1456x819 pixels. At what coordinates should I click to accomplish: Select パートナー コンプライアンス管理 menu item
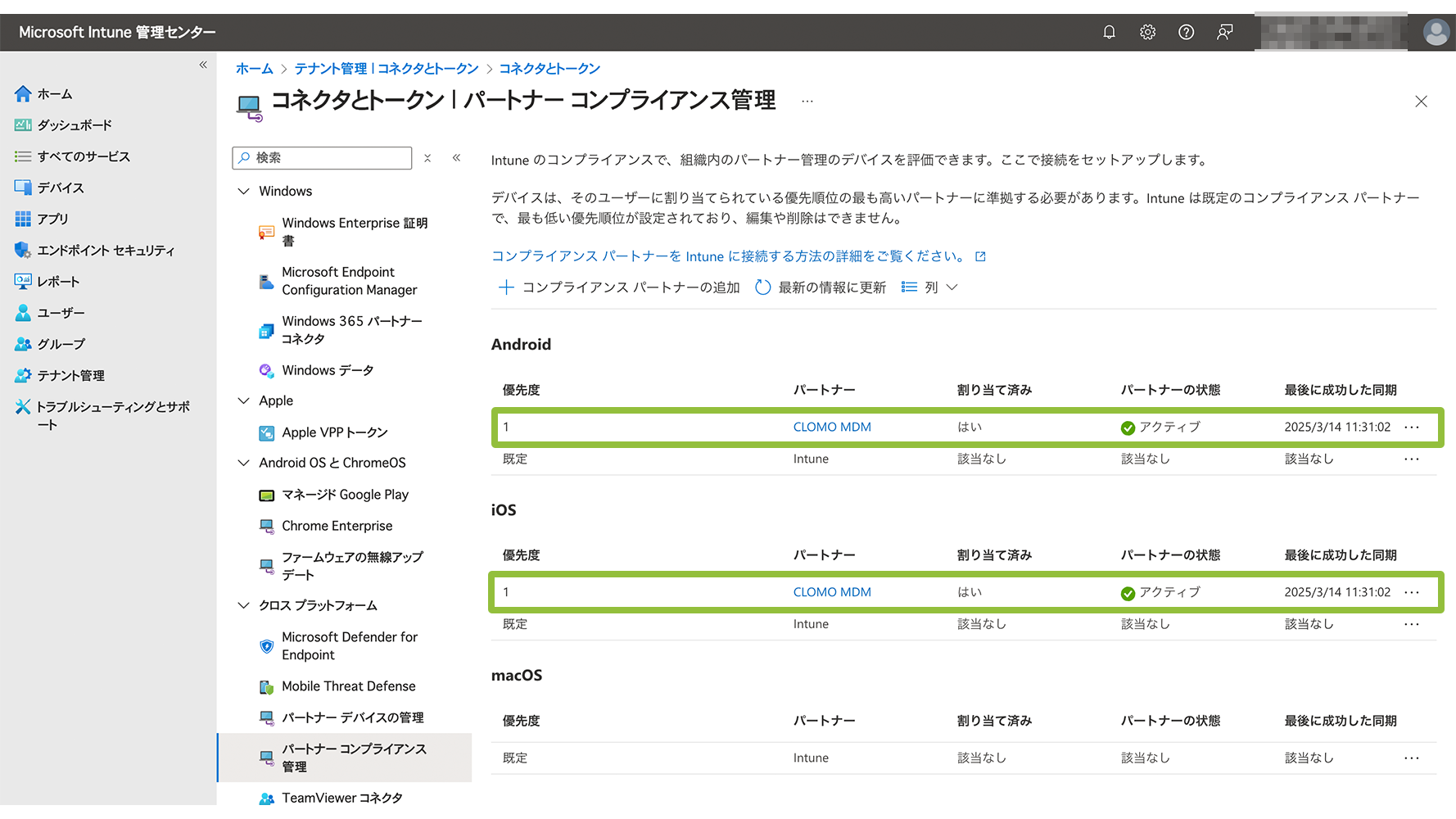[x=345, y=758]
